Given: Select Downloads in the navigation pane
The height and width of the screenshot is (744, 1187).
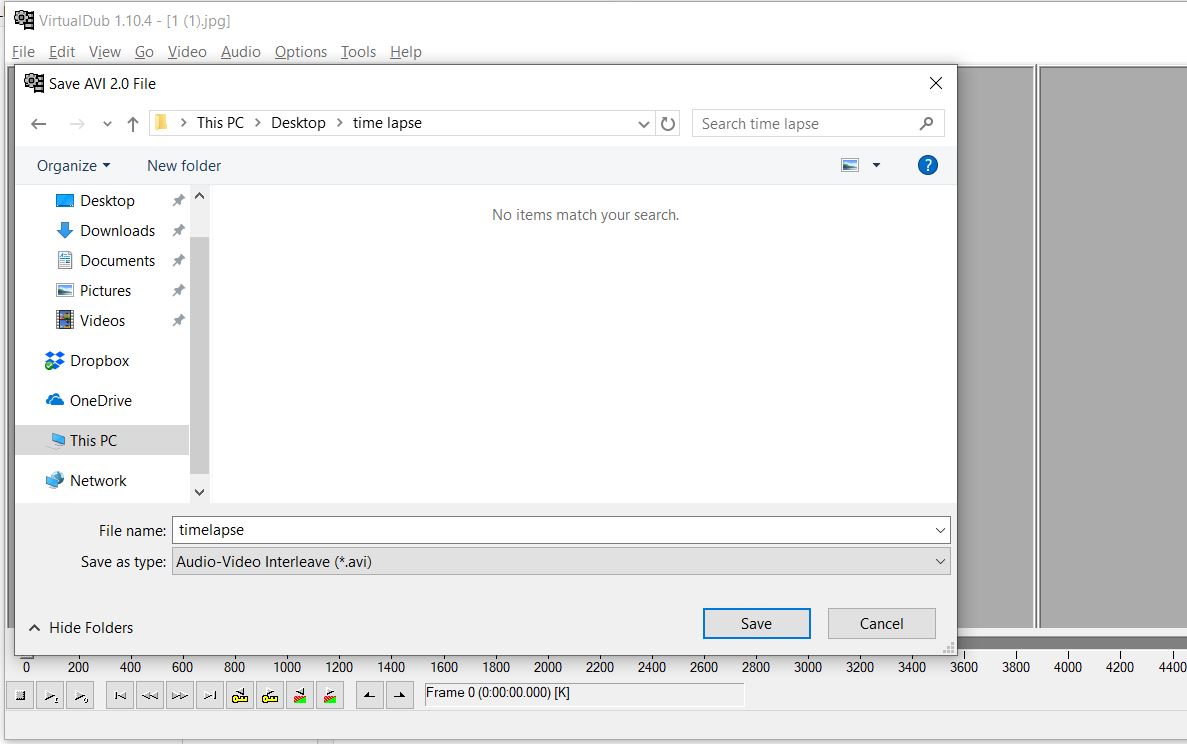Looking at the screenshot, I should pos(117,231).
